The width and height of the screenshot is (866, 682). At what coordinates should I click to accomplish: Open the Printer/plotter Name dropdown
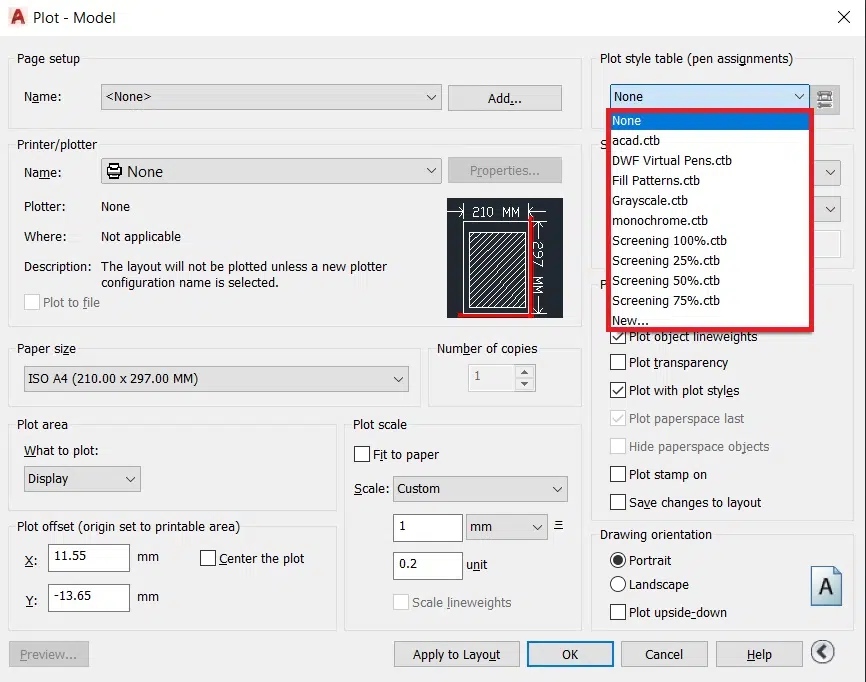click(270, 172)
